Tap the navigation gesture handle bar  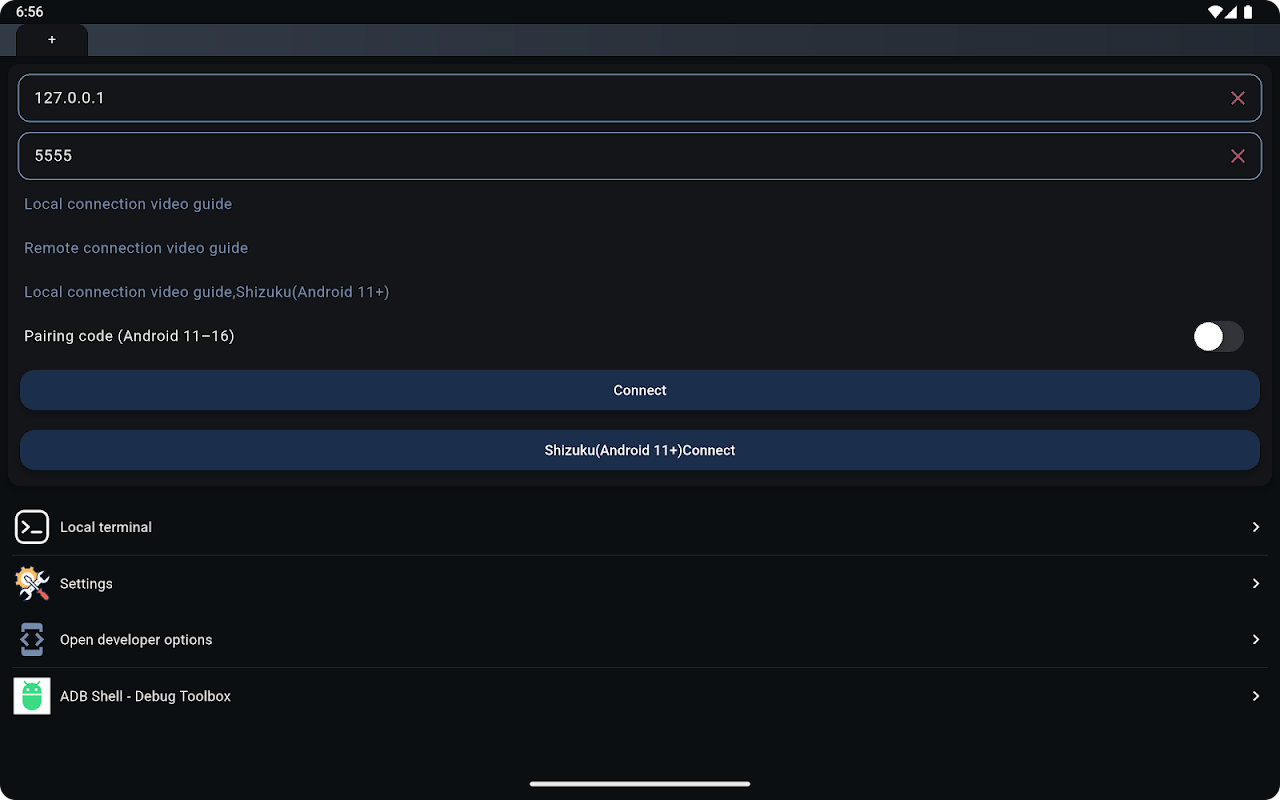640,784
